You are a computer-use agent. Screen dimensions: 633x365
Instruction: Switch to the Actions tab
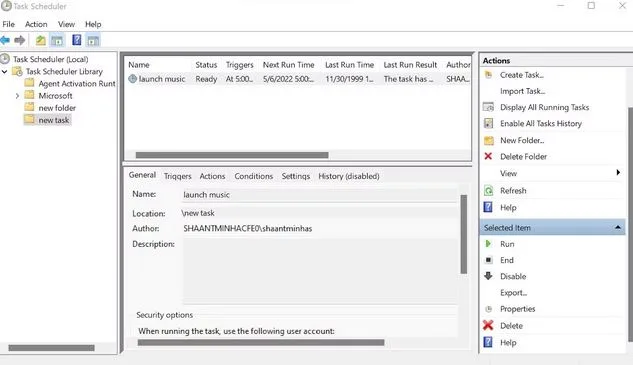pyautogui.click(x=212, y=176)
